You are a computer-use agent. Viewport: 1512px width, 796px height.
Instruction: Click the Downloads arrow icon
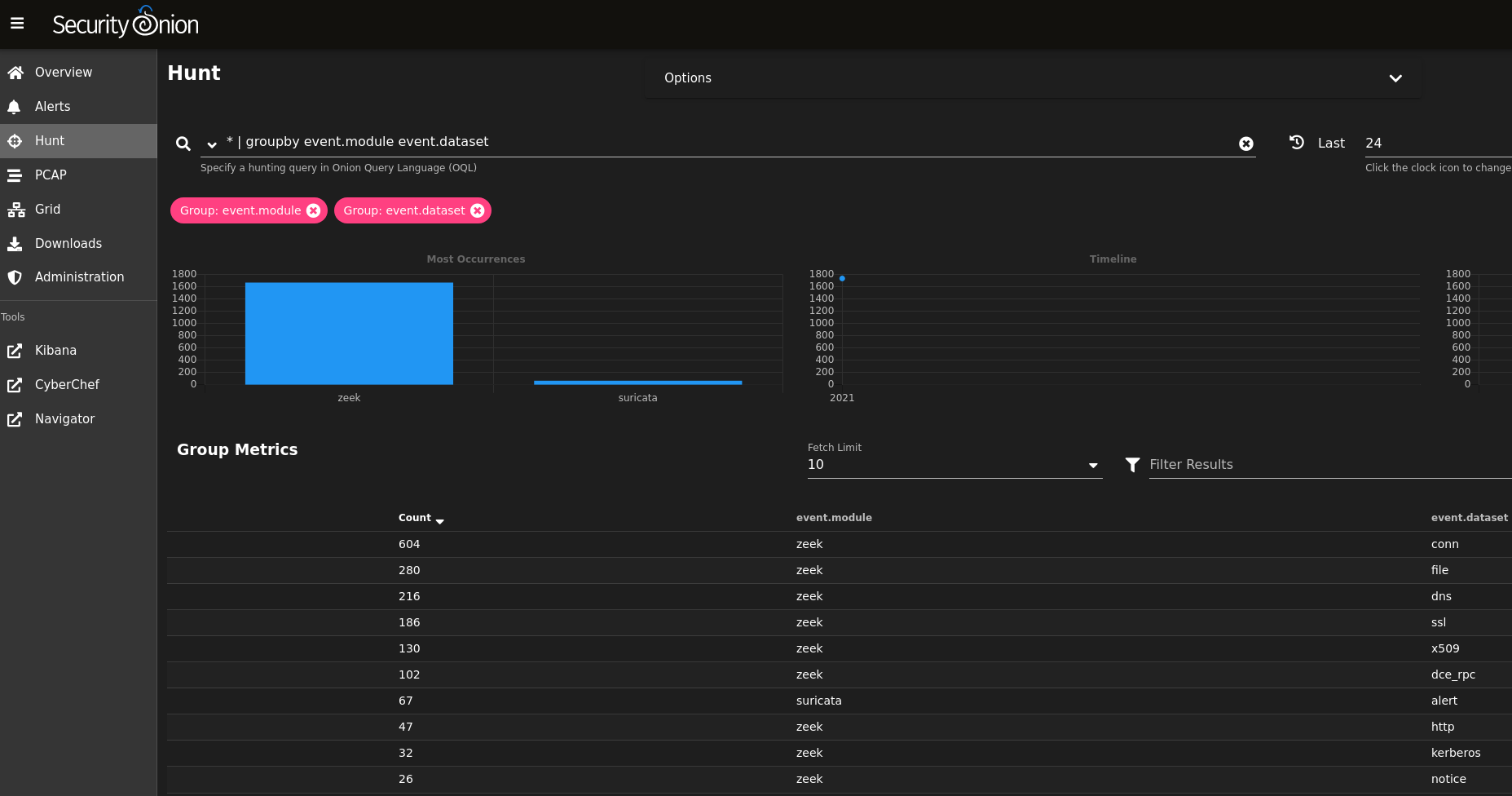coord(15,244)
